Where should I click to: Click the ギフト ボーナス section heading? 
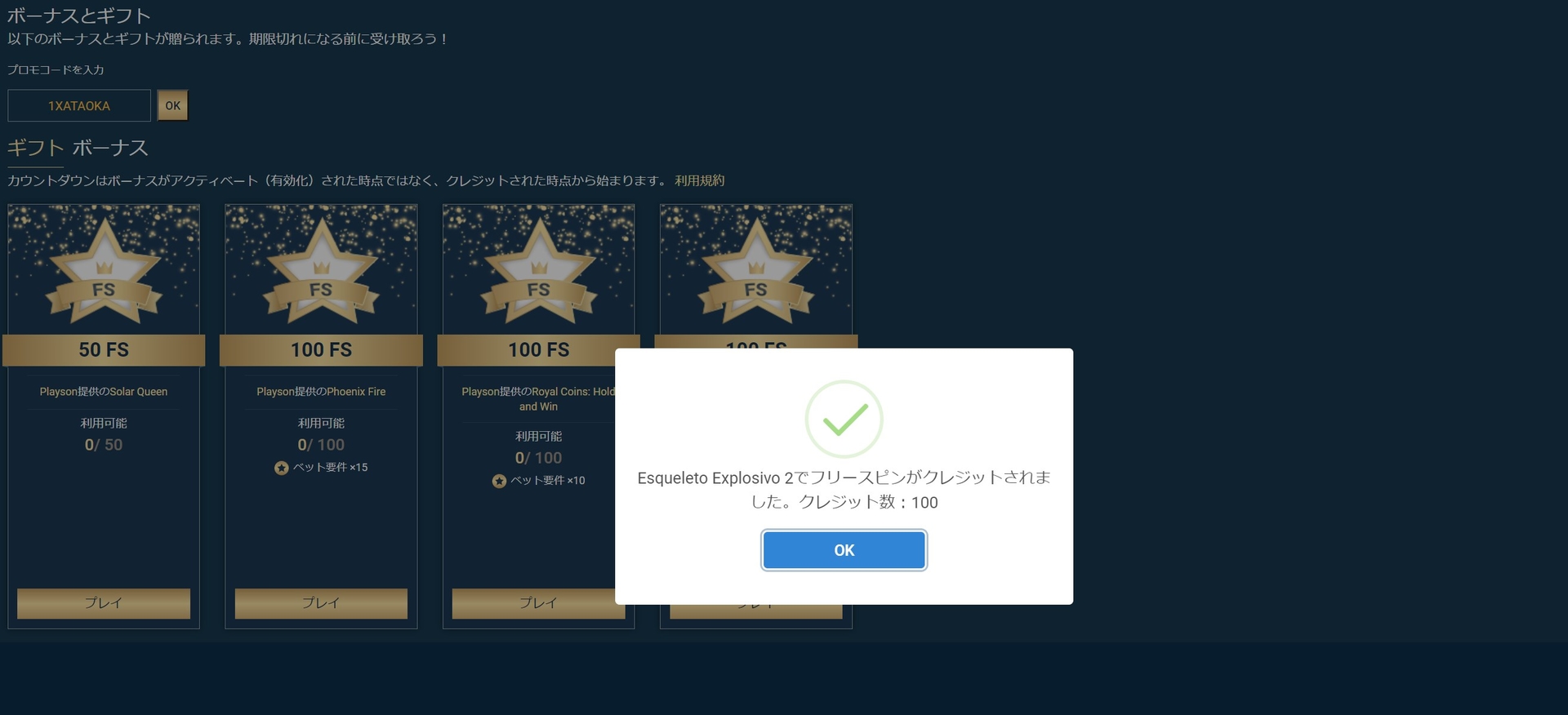pos(78,148)
